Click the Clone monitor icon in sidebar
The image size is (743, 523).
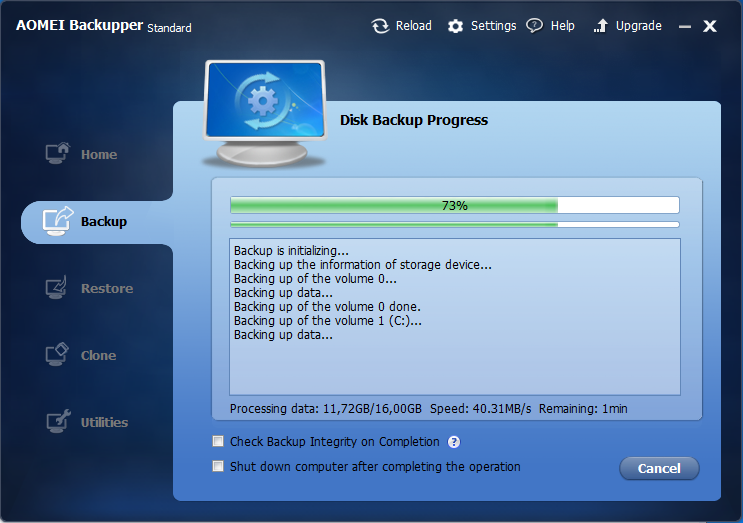57,354
